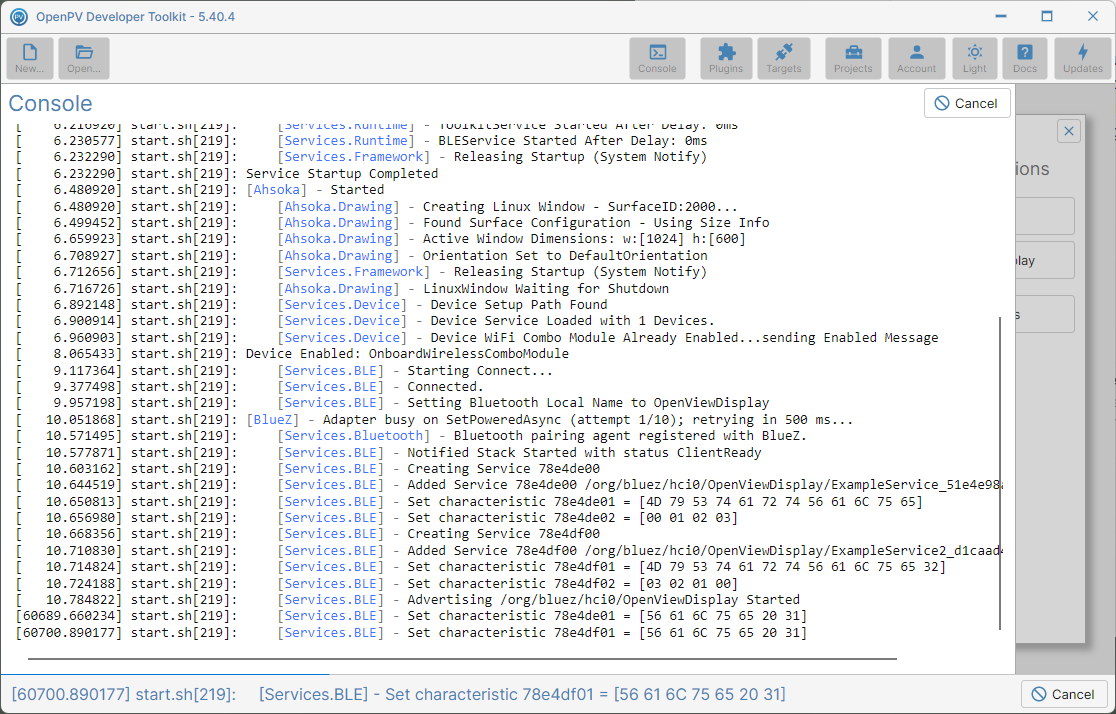Select the 'Device Service Loaded with 1 Devices' line
Image resolution: width=1116 pixels, height=714 pixels.
(x=365, y=321)
